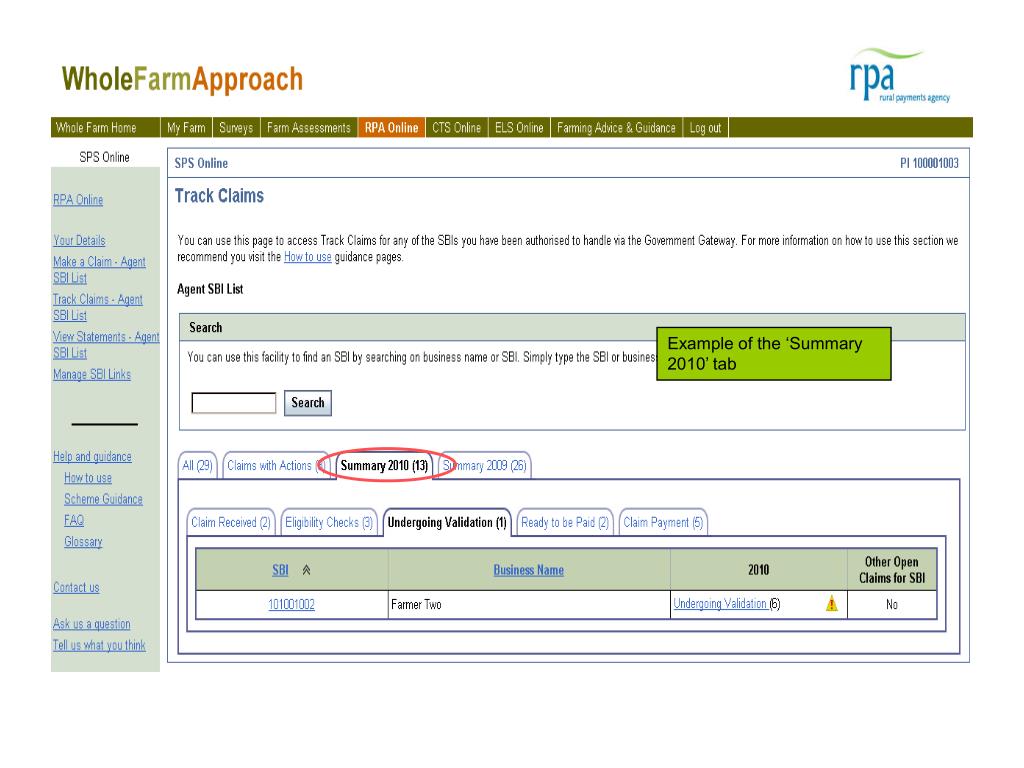Click the No value in table row

tap(891, 605)
